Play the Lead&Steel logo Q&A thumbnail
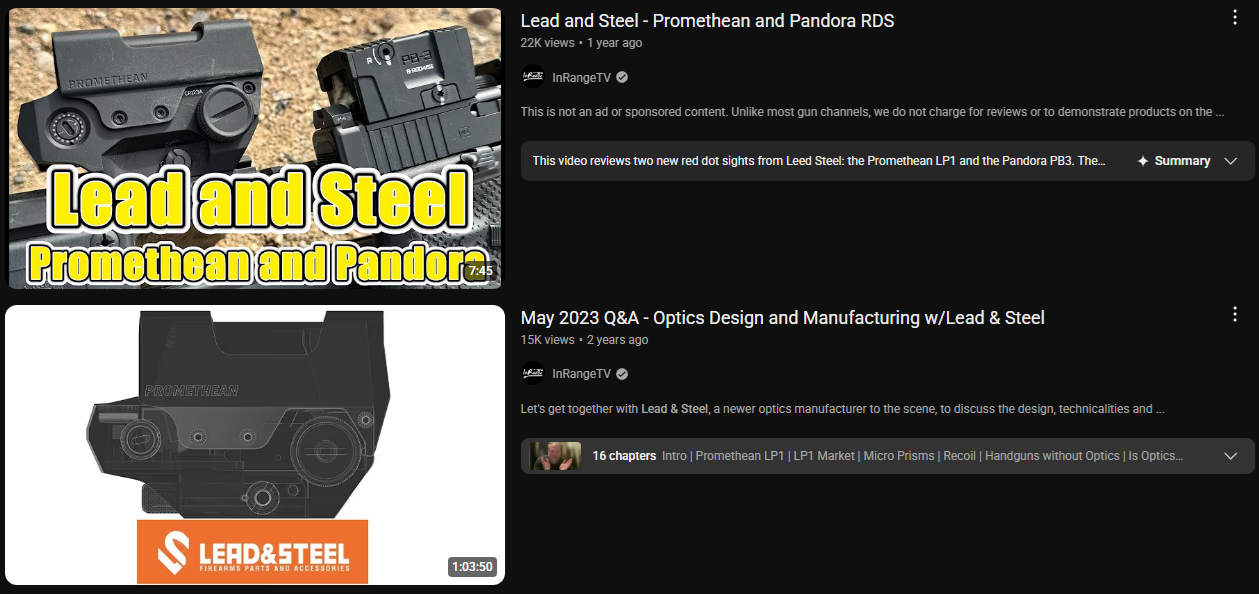The height and width of the screenshot is (594, 1259). tap(255, 445)
